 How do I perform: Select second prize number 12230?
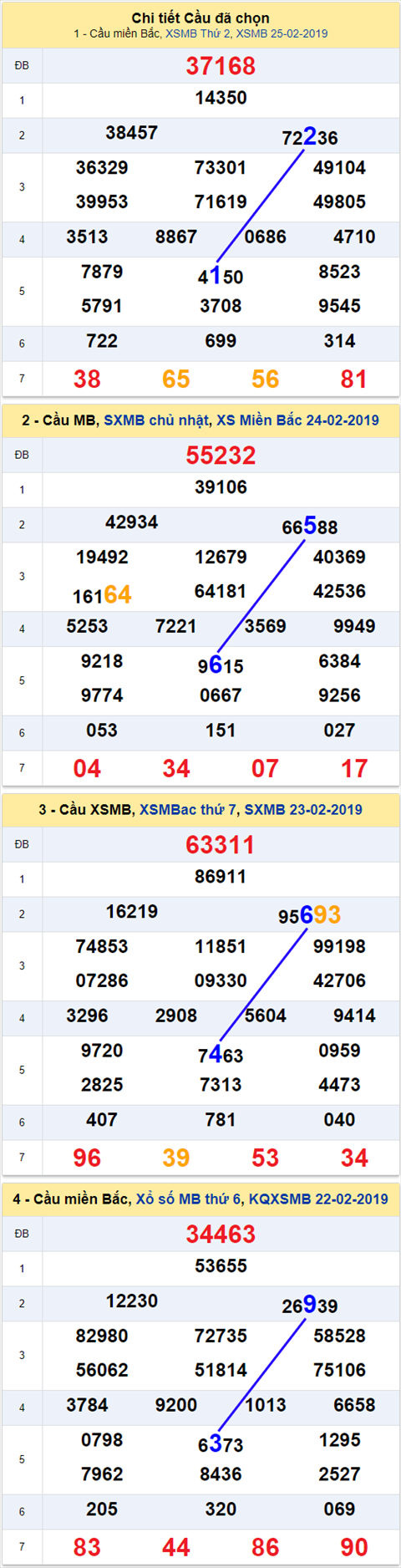pyautogui.click(x=131, y=1301)
